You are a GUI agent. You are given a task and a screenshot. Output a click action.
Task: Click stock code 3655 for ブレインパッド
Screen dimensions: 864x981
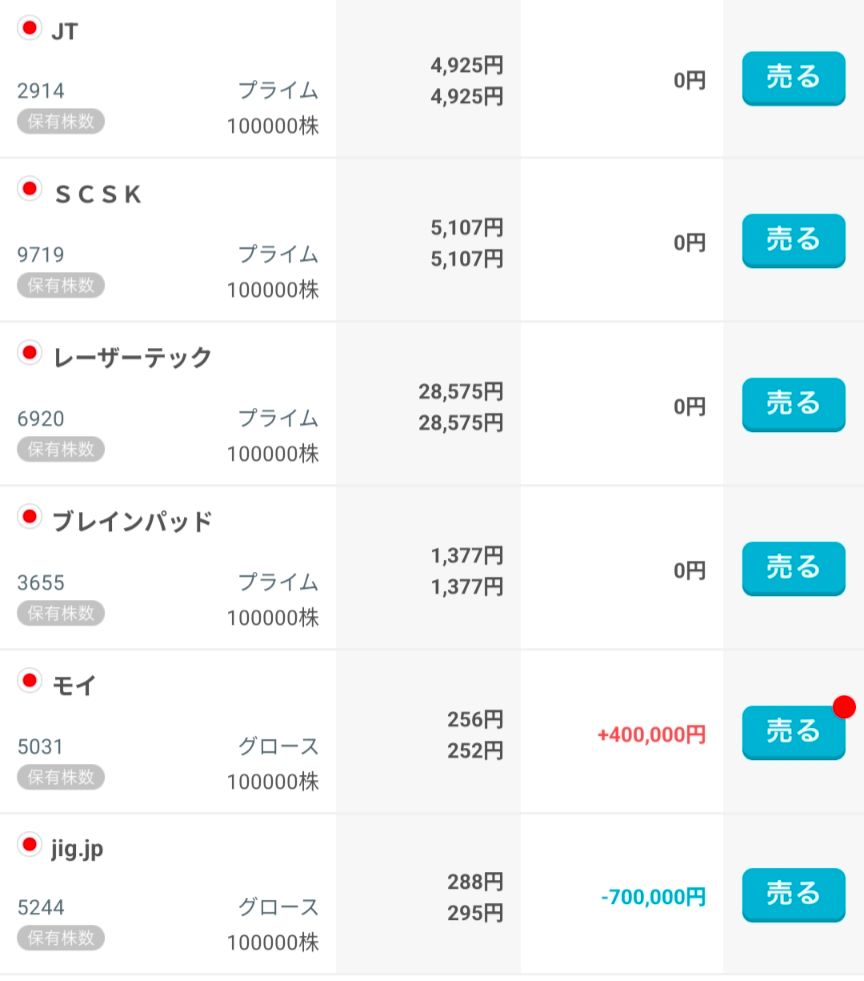tap(41, 582)
